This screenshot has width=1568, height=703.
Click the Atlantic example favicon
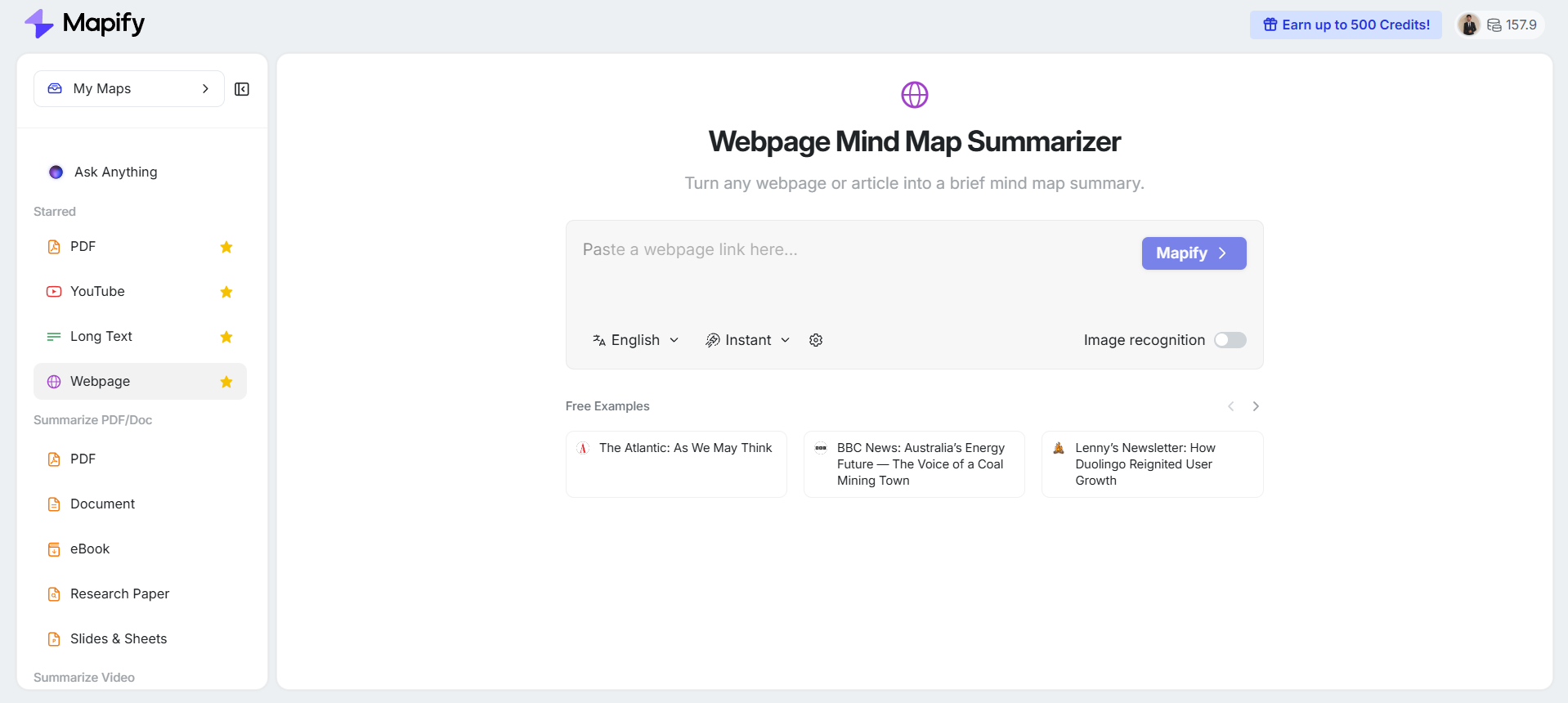583,448
